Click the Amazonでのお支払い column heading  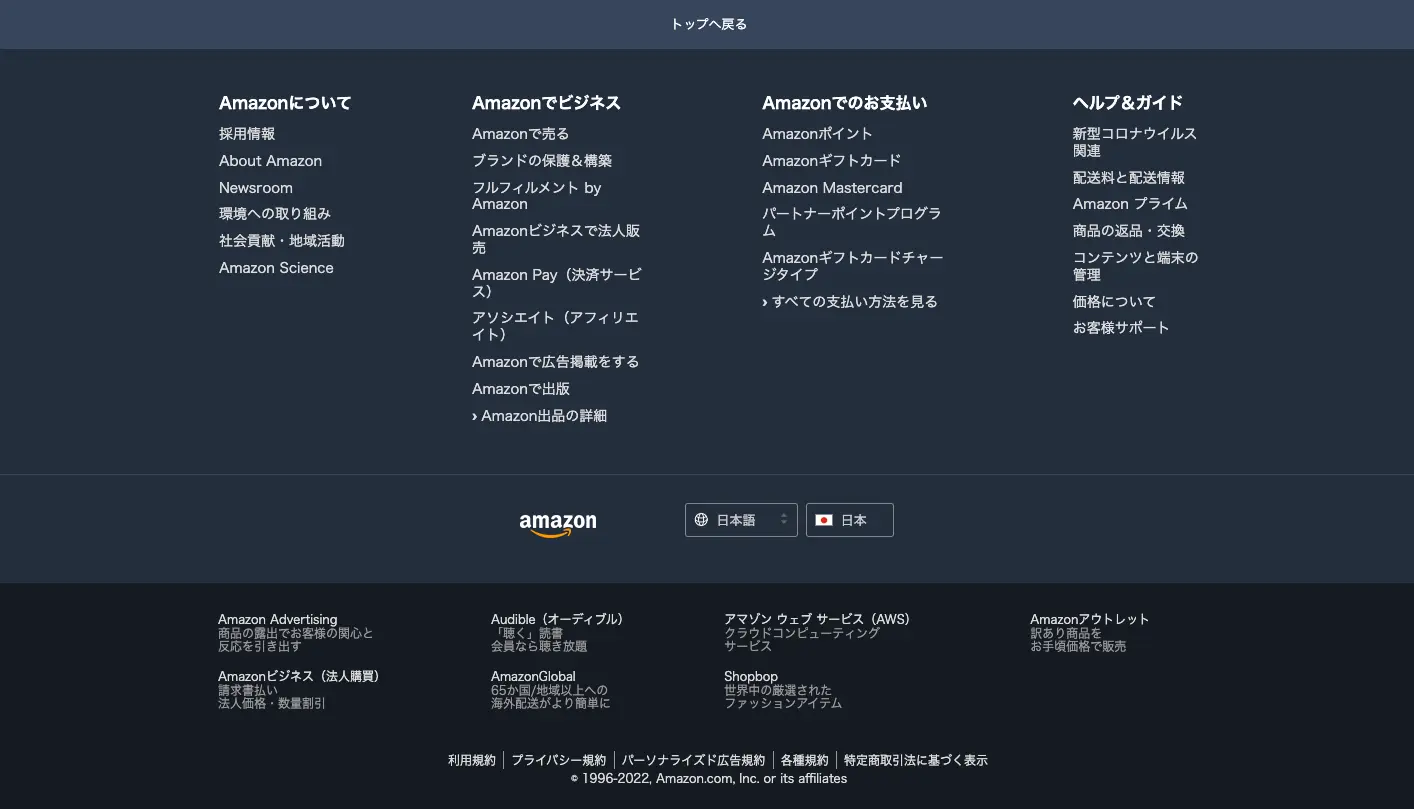pyautogui.click(x=845, y=103)
